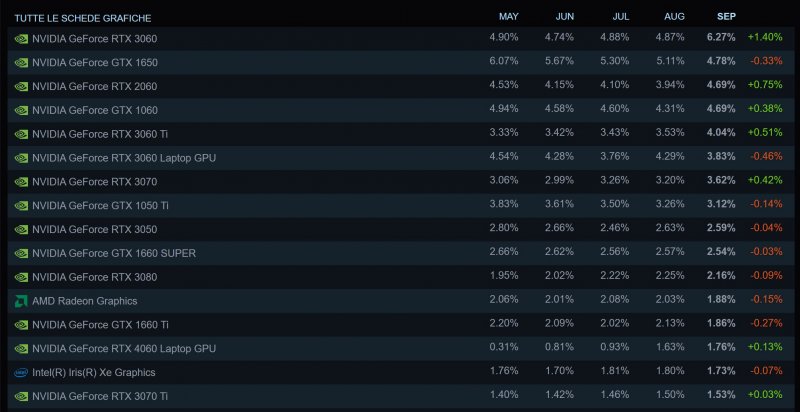Screen dimensions: 800x412
Task: Click the NVIDIA icon beside RTX 4060 Laptop GPU
Action: pyautogui.click(x=21, y=348)
